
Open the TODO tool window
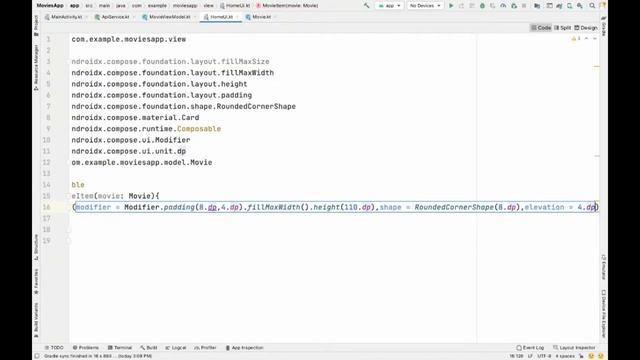click(x=54, y=348)
